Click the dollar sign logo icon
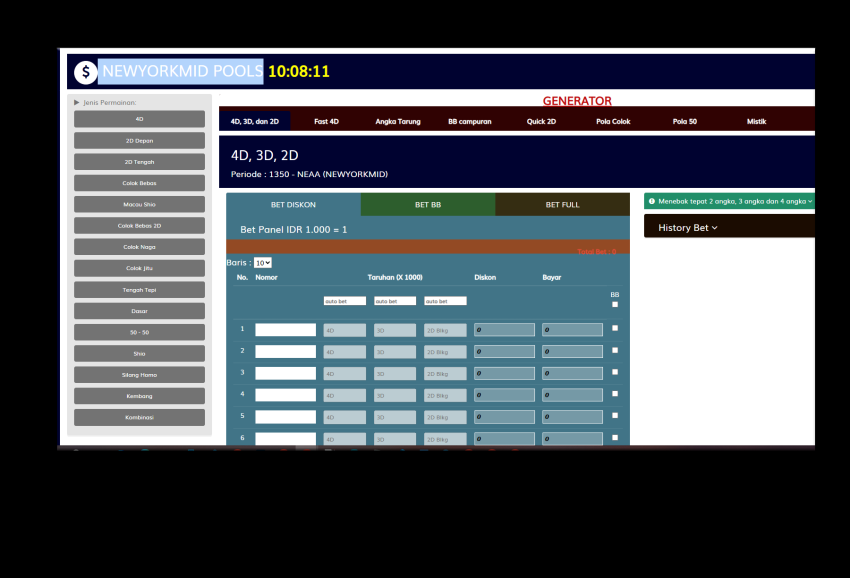This screenshot has height=578, width=850. click(86, 72)
